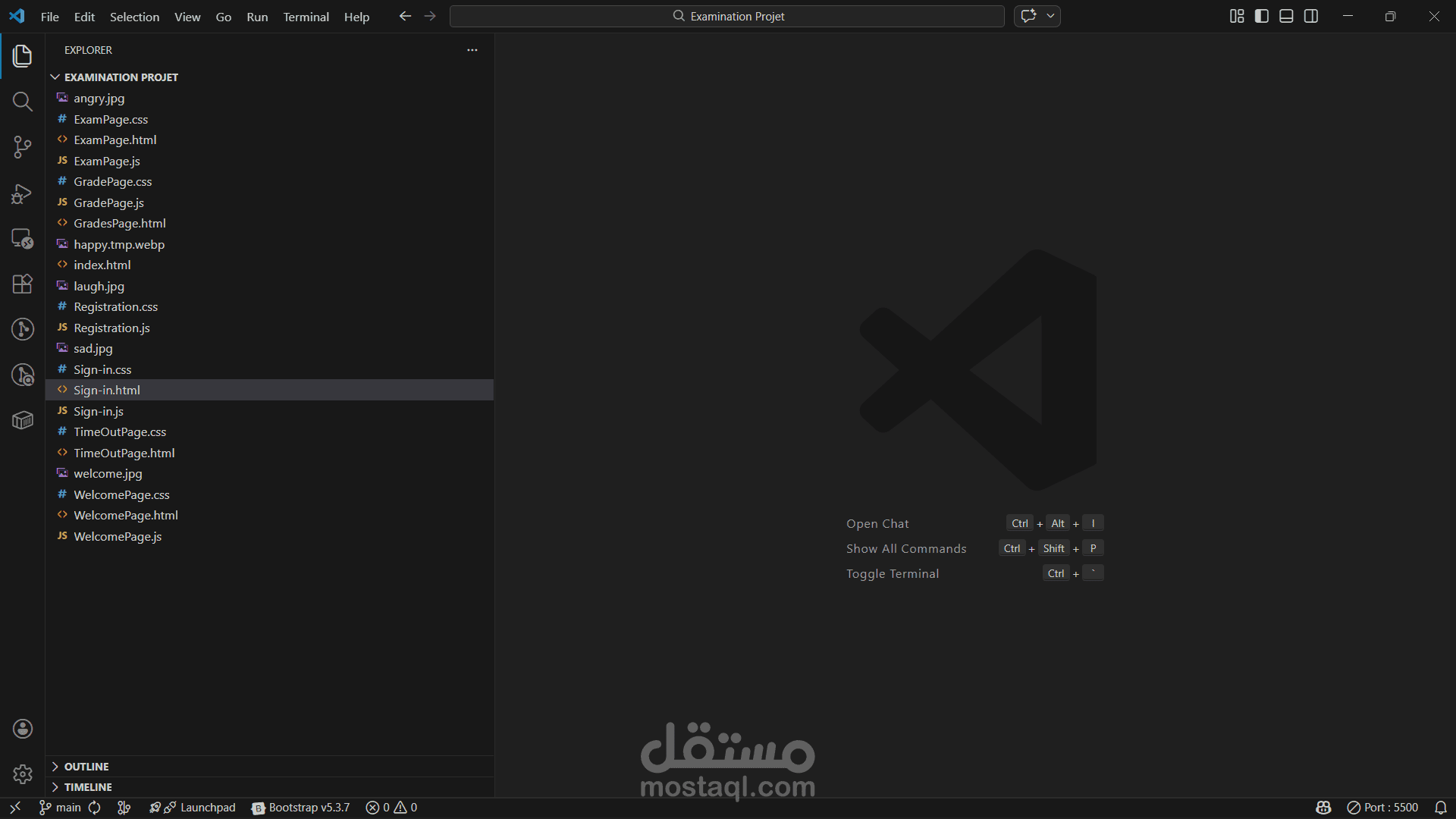Click the notifications bell in status bar
Screen dimensions: 1456x819
click(x=1441, y=808)
